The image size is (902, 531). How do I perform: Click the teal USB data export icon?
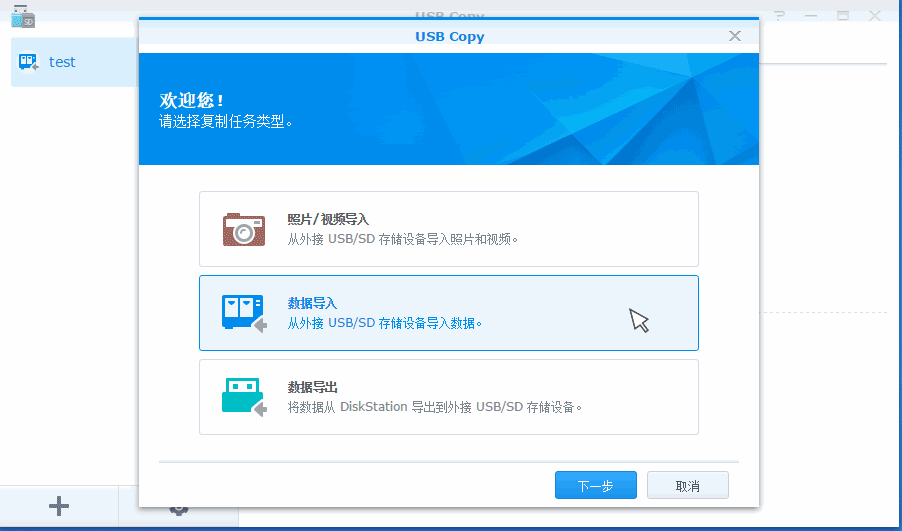coord(244,397)
